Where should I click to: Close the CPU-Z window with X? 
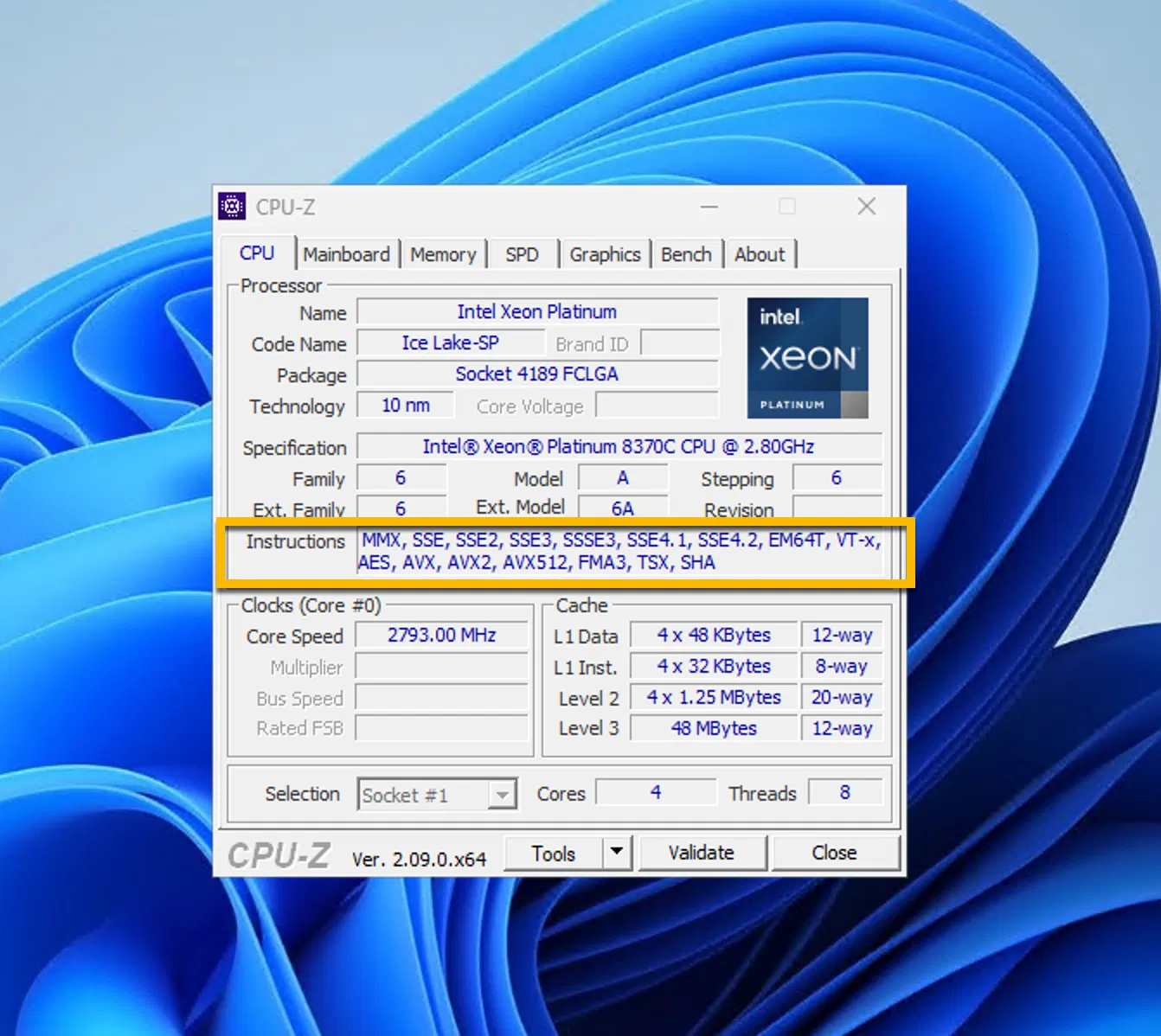pyautogui.click(x=866, y=207)
